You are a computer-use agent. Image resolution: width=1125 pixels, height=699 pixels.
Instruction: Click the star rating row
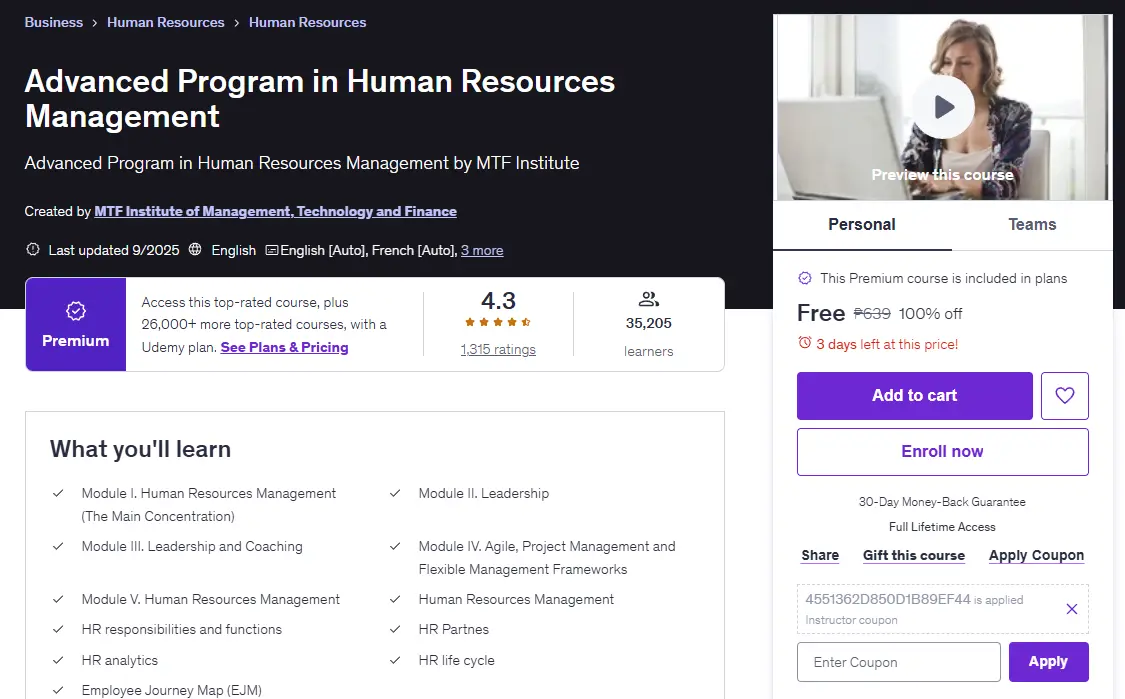[498, 322]
